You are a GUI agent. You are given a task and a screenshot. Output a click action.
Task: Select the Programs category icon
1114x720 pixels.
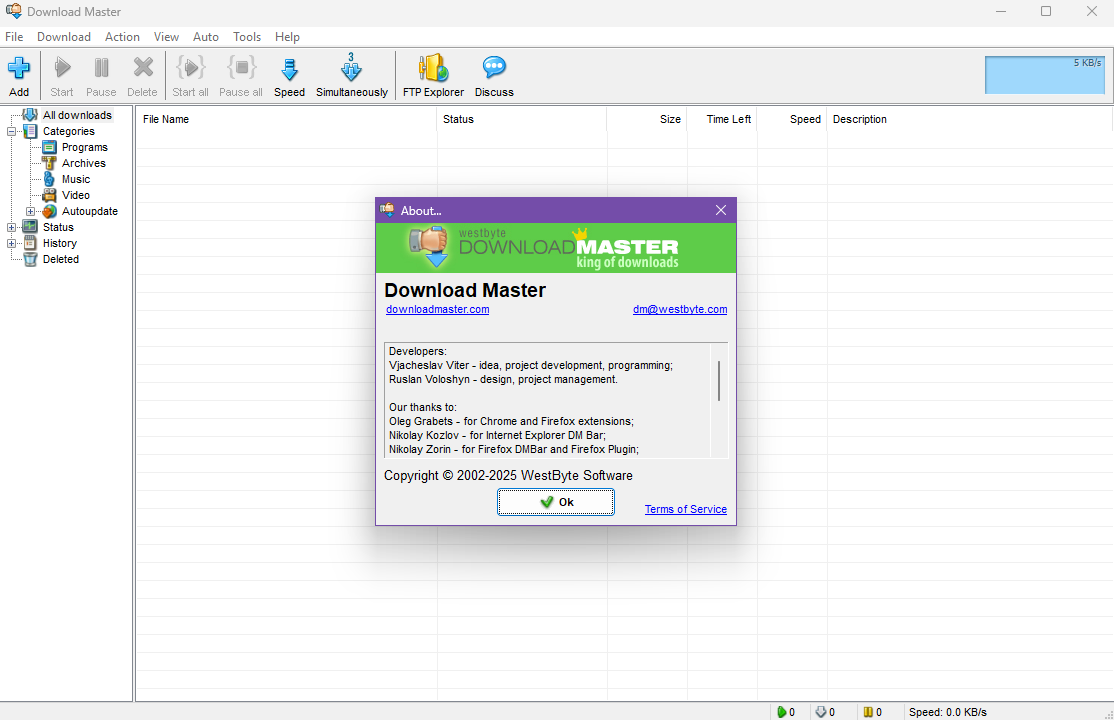pos(50,147)
